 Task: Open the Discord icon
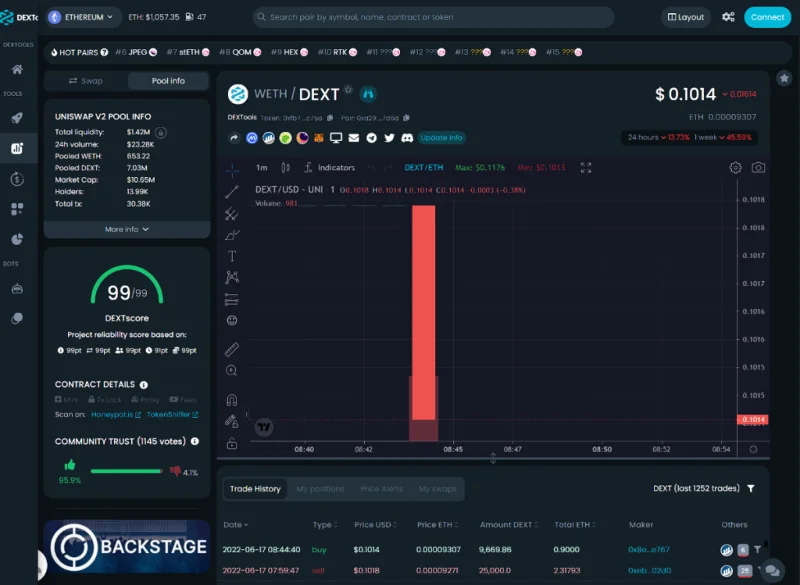point(407,138)
